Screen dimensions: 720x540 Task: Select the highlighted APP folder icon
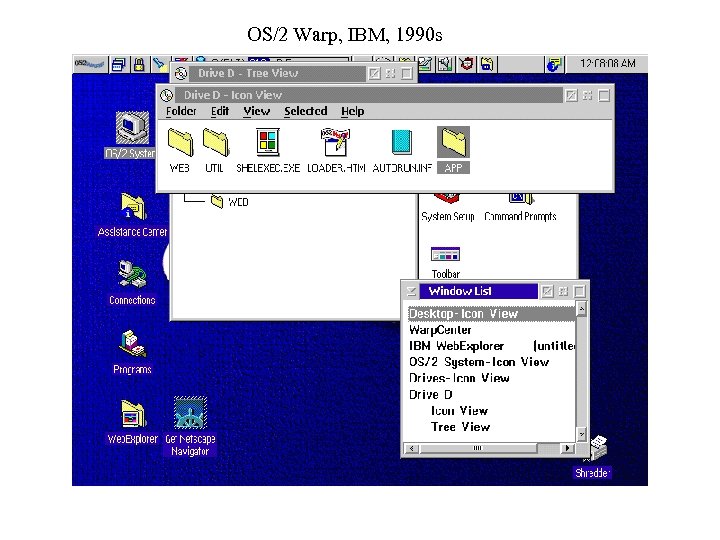(453, 150)
